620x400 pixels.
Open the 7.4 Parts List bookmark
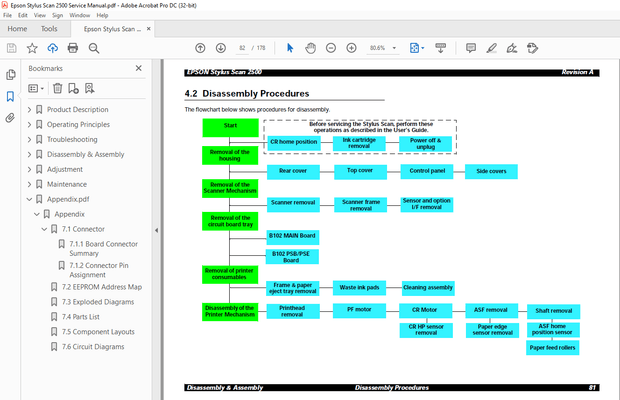(x=84, y=317)
